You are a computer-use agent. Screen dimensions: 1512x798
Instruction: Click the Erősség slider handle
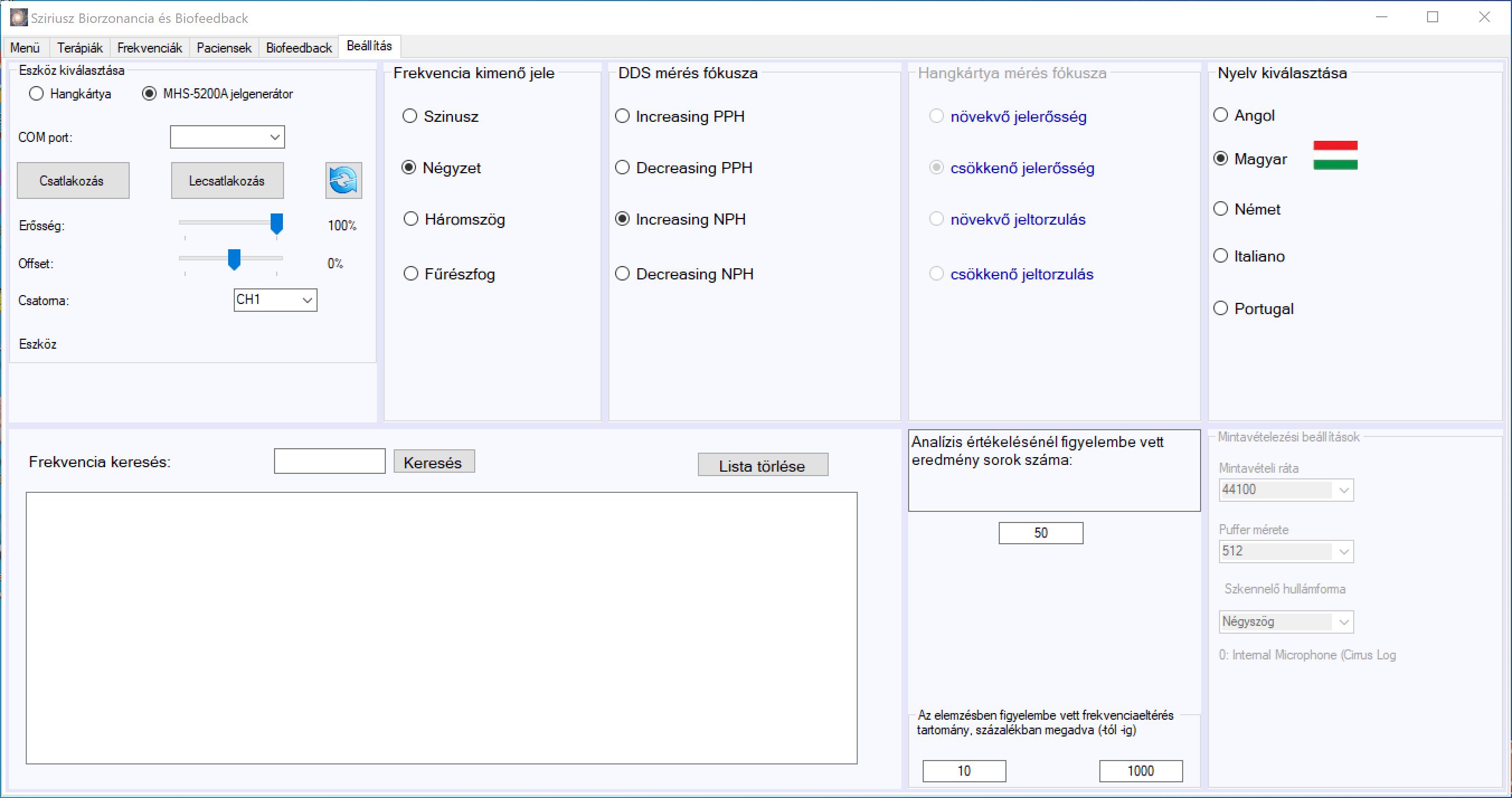tap(276, 224)
